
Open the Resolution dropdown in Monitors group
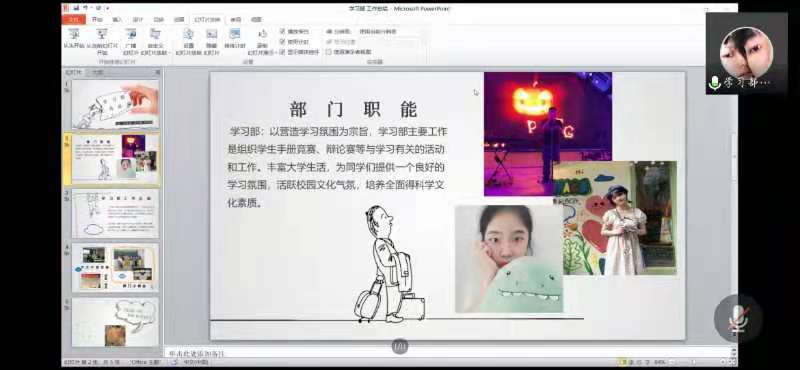378,31
